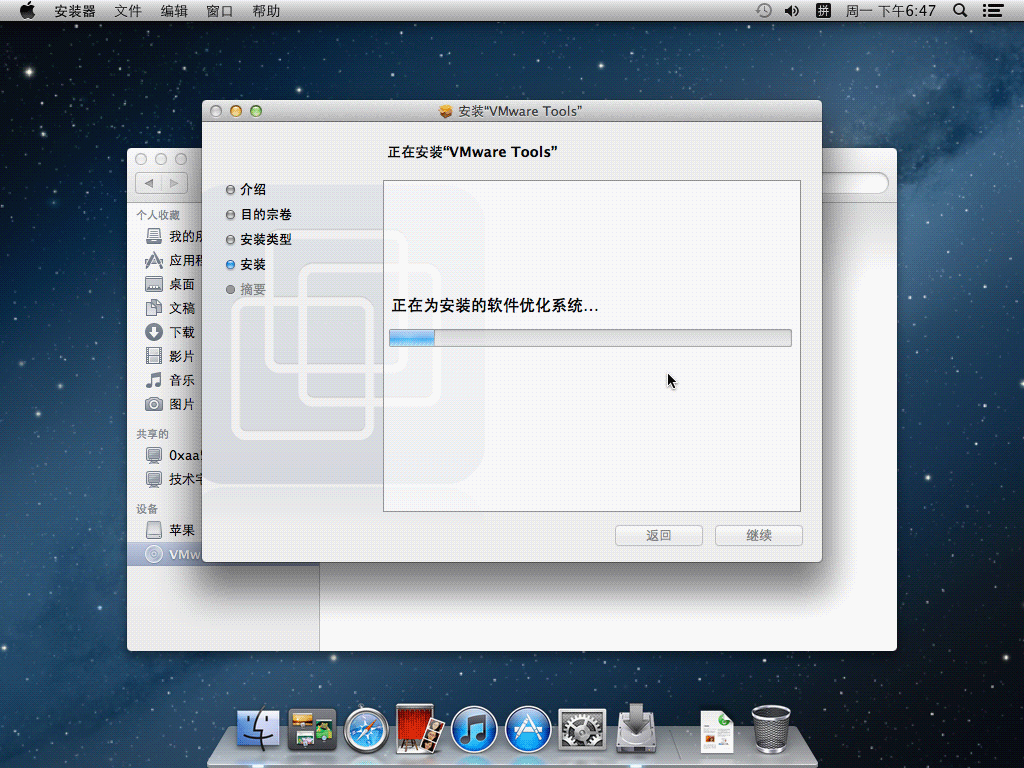Image resolution: width=1024 pixels, height=768 pixels.
Task: Select the 目的宗卷 step in installer sidebar
Action: pos(259,214)
